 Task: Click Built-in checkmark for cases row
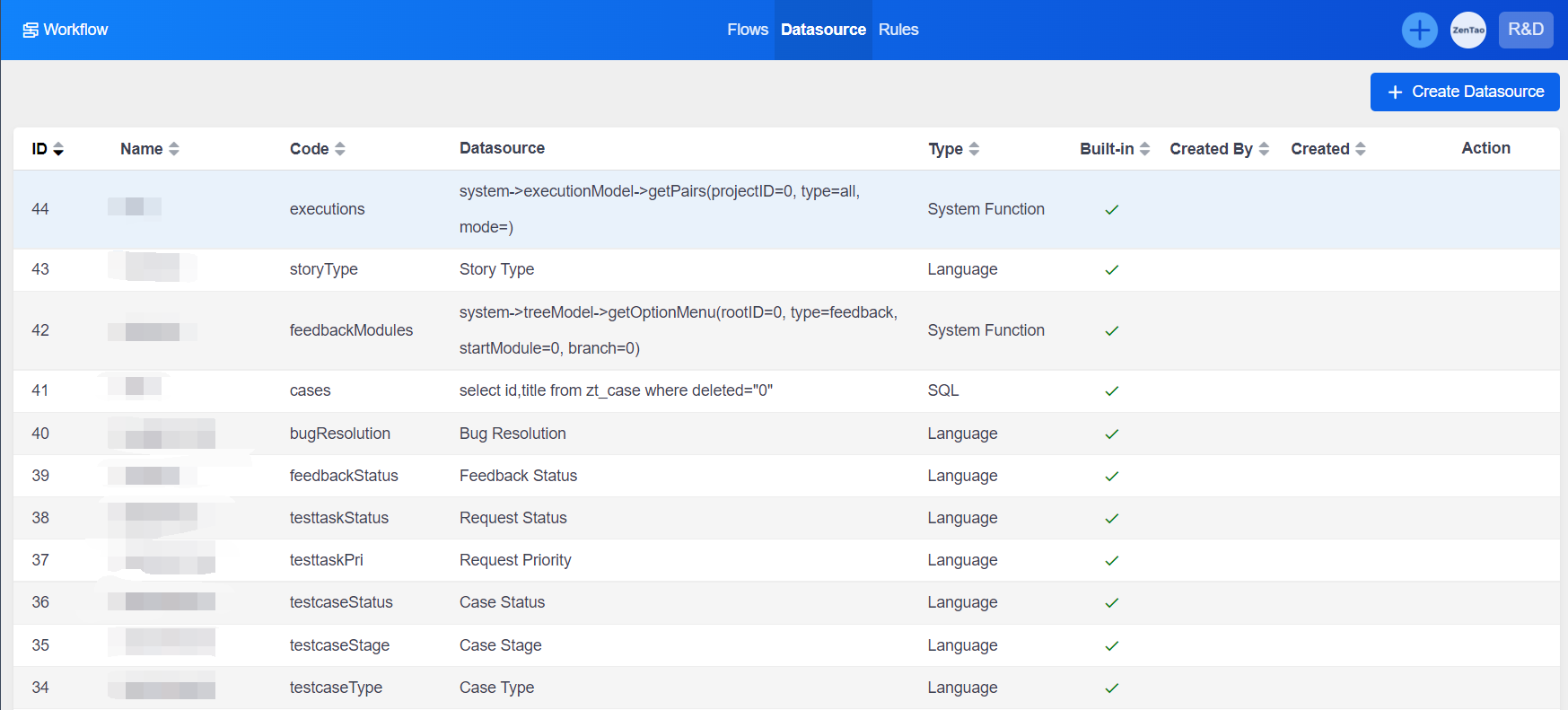coord(1111,391)
